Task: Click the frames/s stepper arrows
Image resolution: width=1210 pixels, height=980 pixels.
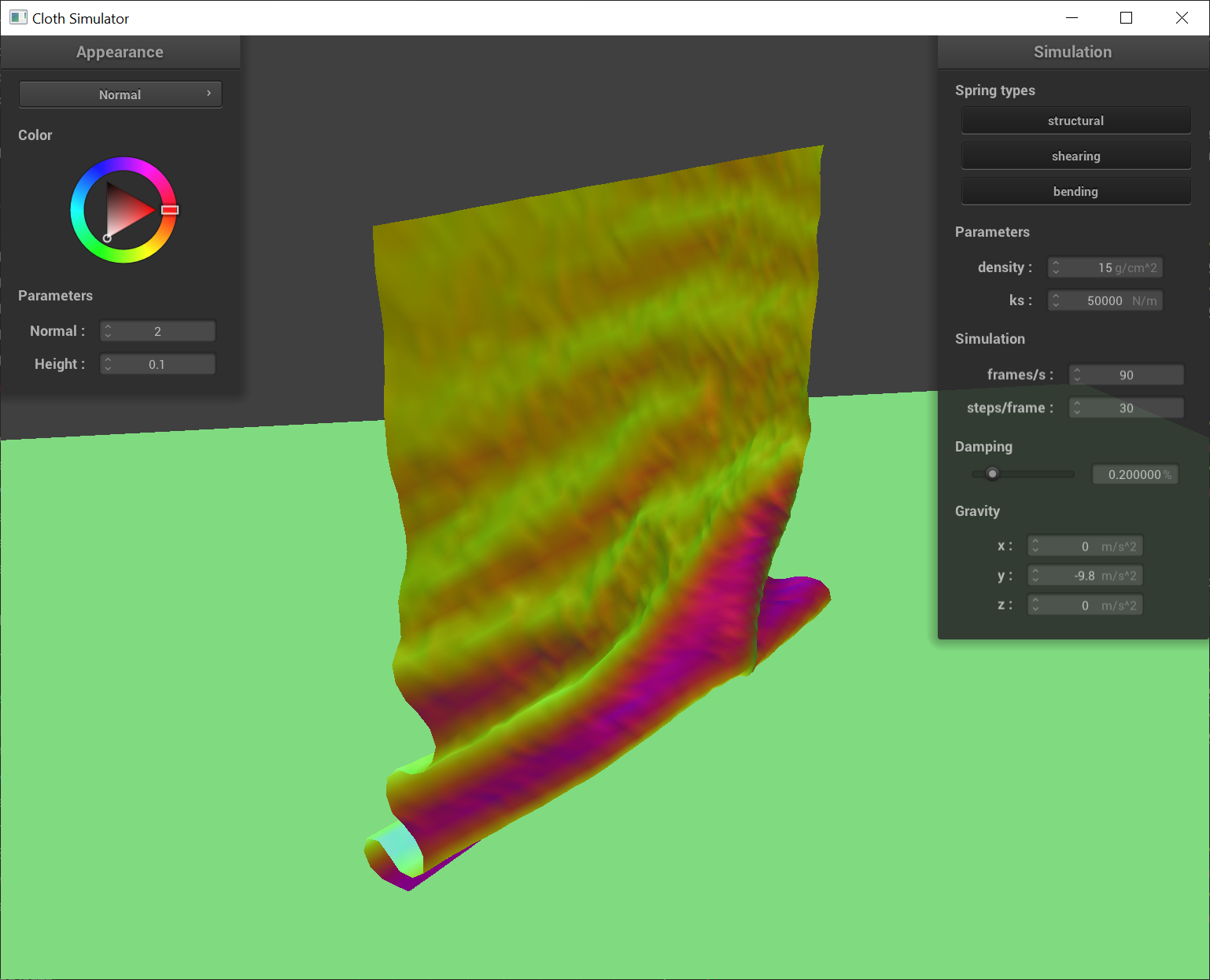Action: [1077, 374]
